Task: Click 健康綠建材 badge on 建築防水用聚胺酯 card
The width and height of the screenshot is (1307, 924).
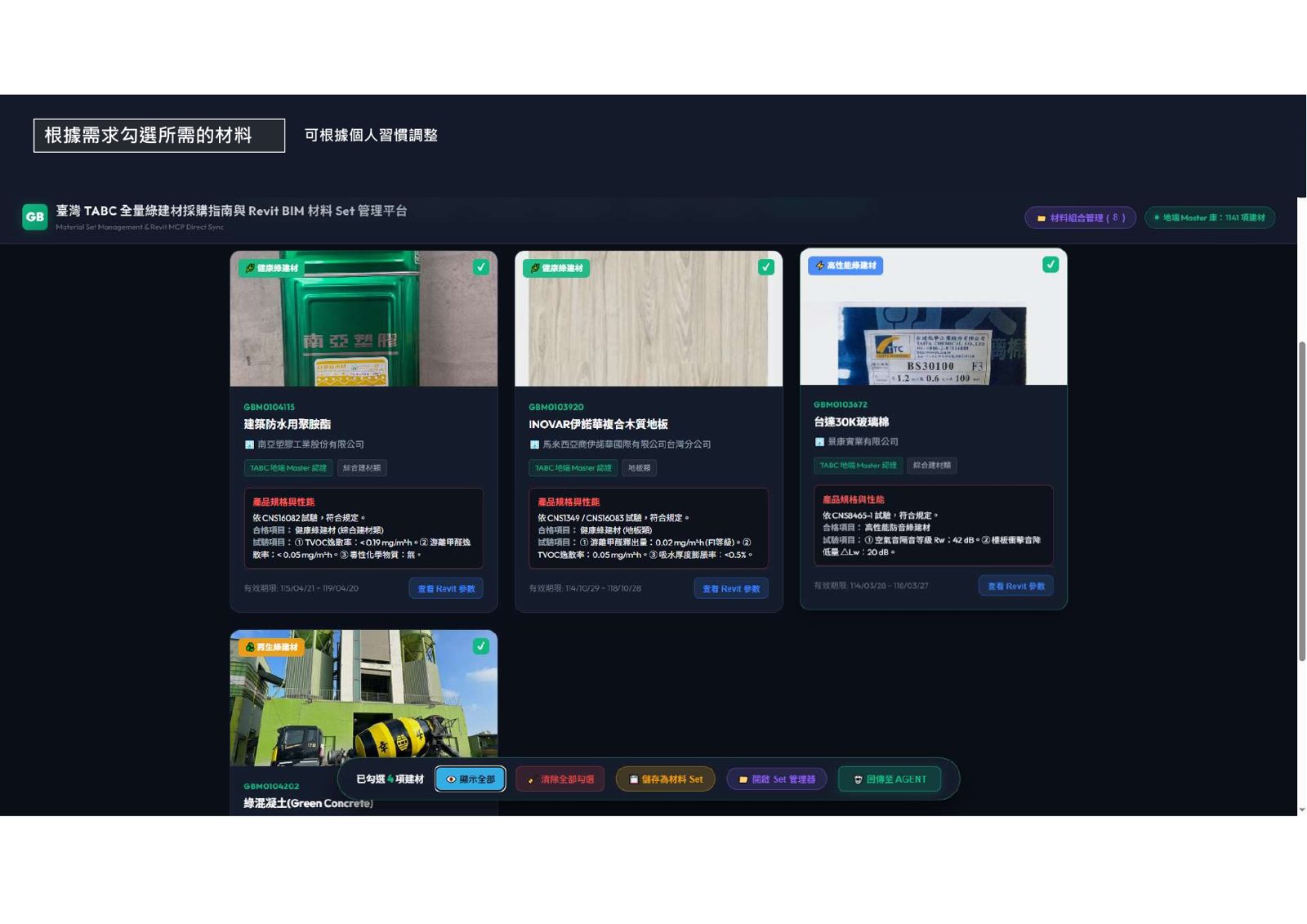Action: coord(273,268)
